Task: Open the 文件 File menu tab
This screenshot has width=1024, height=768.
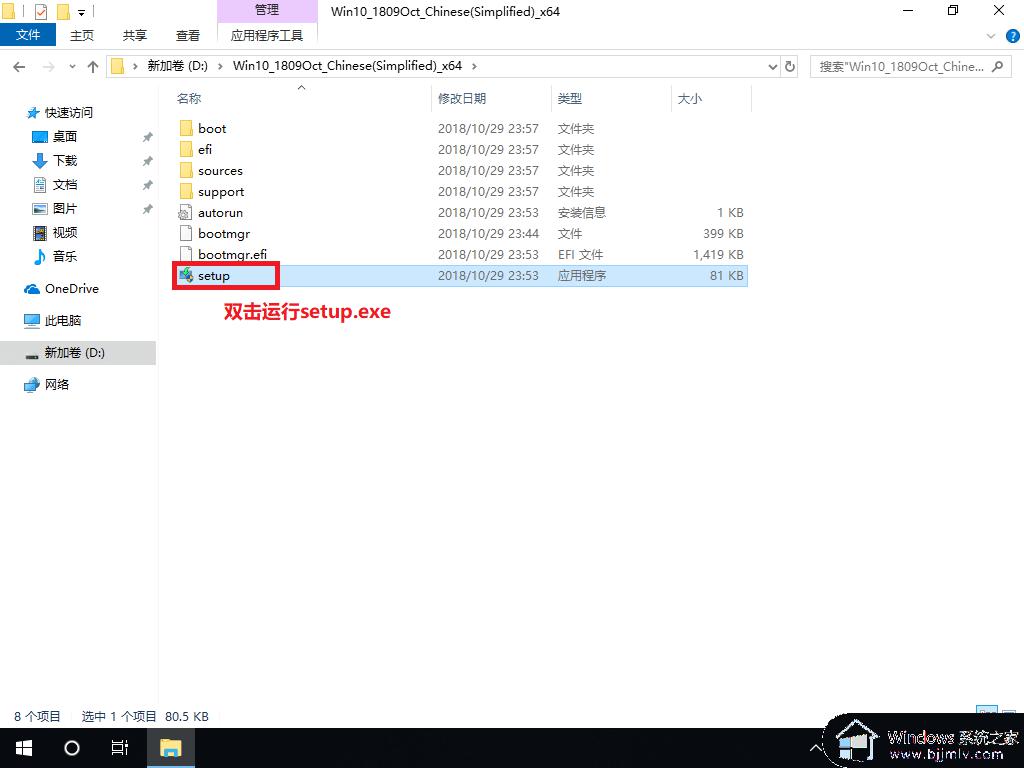Action: click(x=28, y=35)
